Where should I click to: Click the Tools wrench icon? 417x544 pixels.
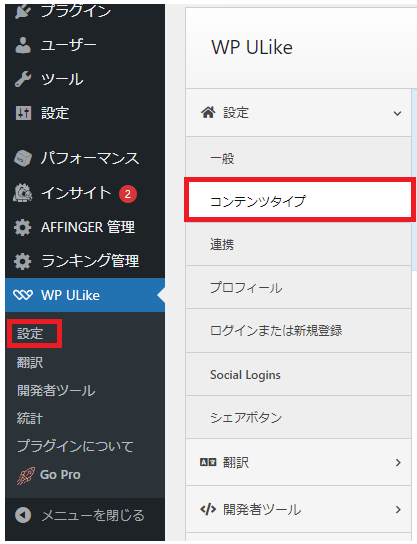click(x=23, y=79)
